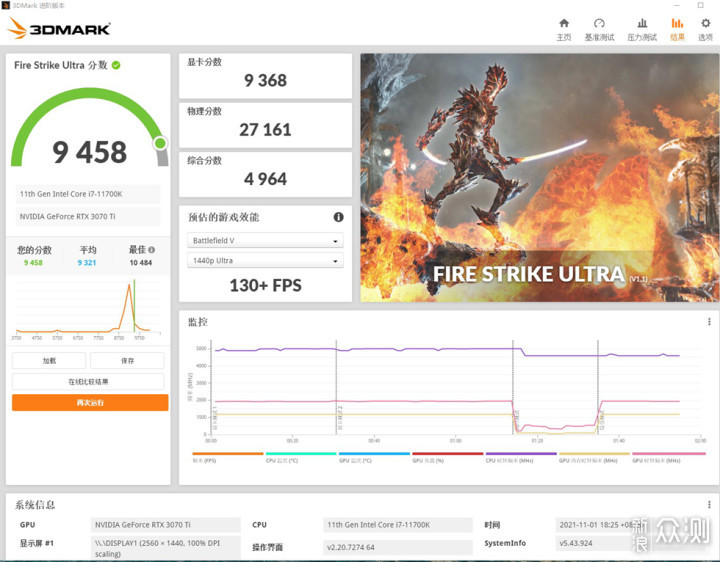The image size is (720, 562).
Task: Click the GPU field in 系统信息
Action: (x=166, y=525)
